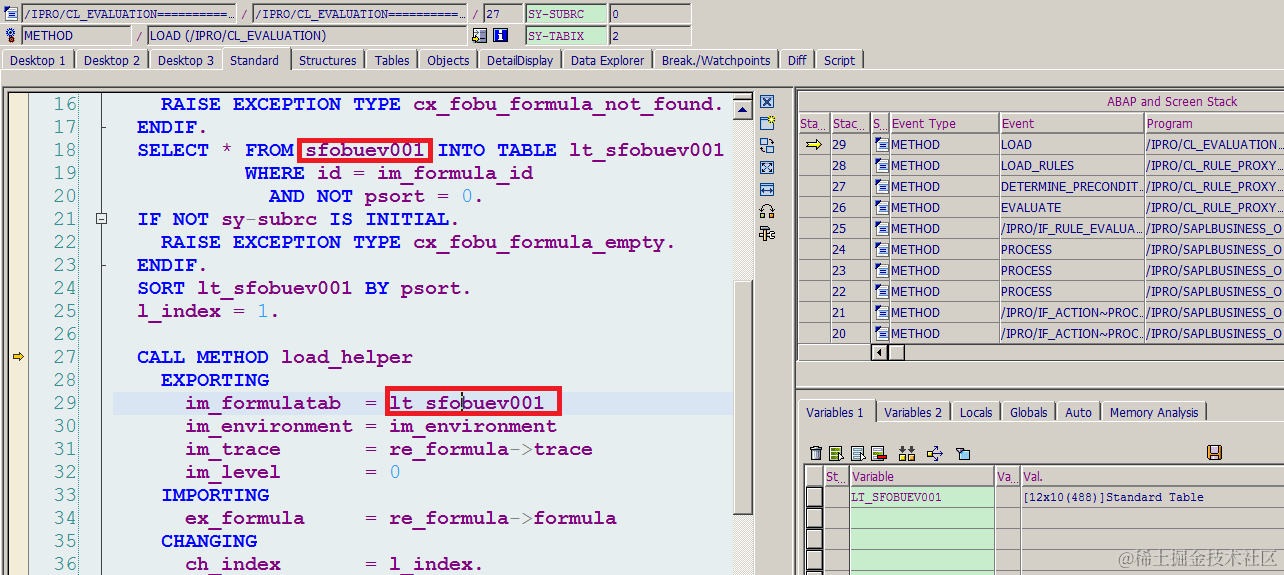Click the yellow current-line arrow at line 27

17,356
